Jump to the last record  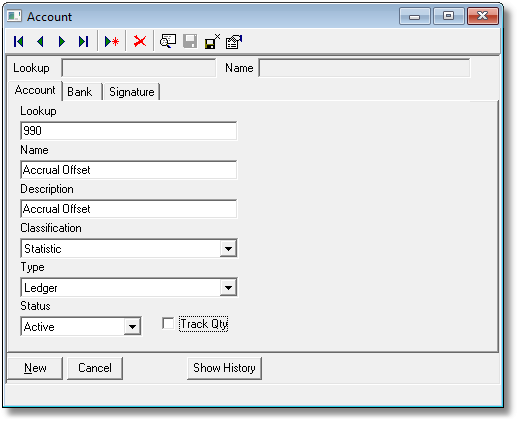tap(83, 42)
